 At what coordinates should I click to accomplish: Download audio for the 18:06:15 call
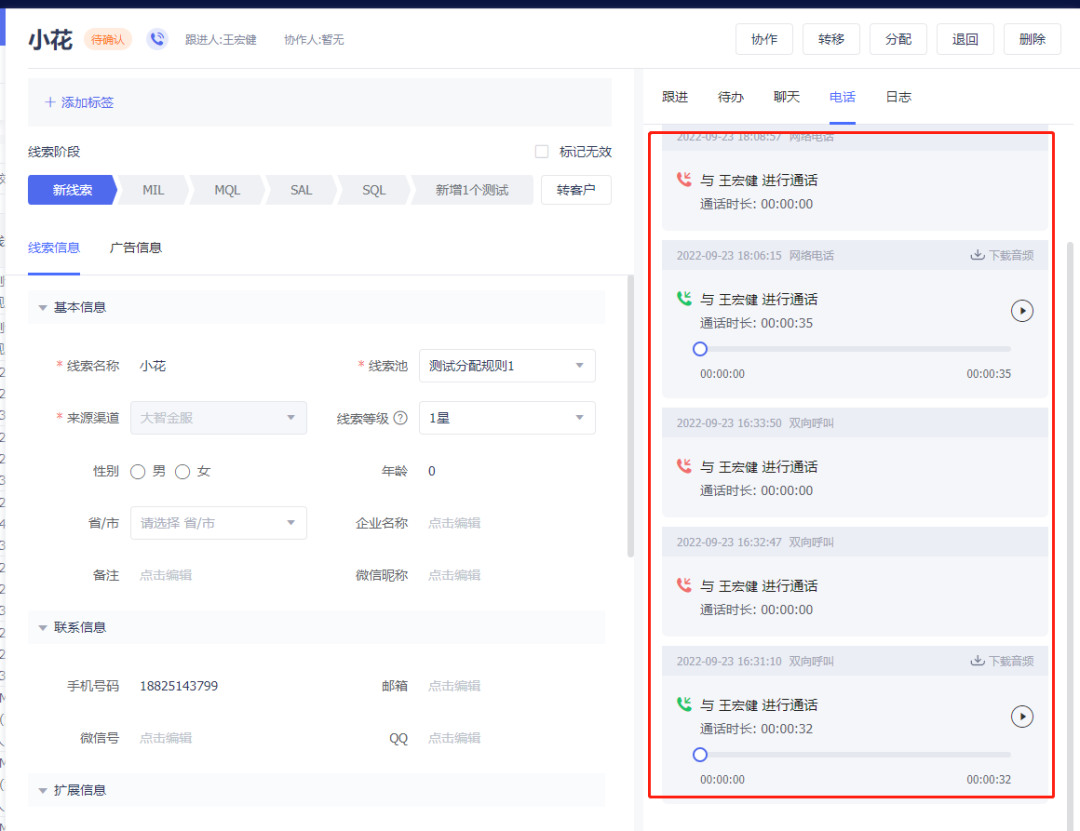click(x=1002, y=255)
